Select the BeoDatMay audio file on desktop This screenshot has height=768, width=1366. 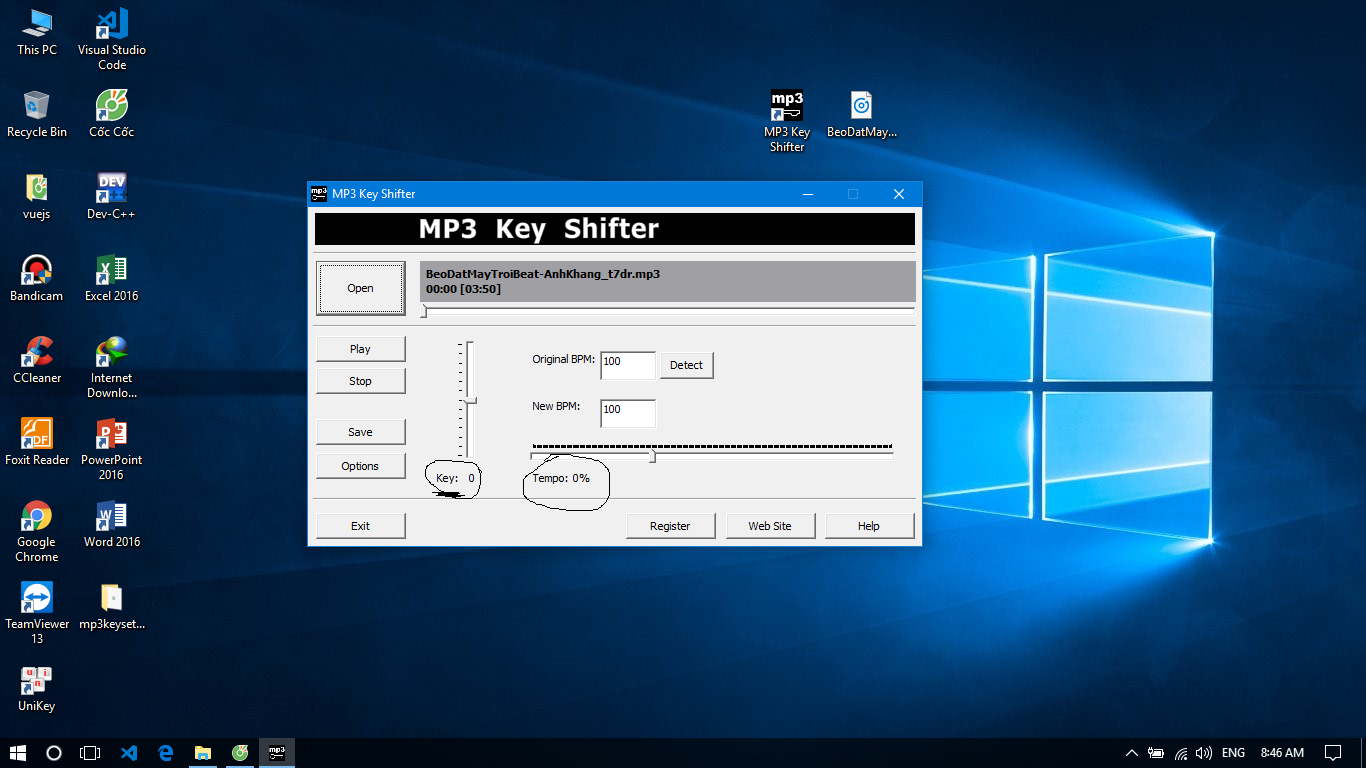click(x=862, y=114)
